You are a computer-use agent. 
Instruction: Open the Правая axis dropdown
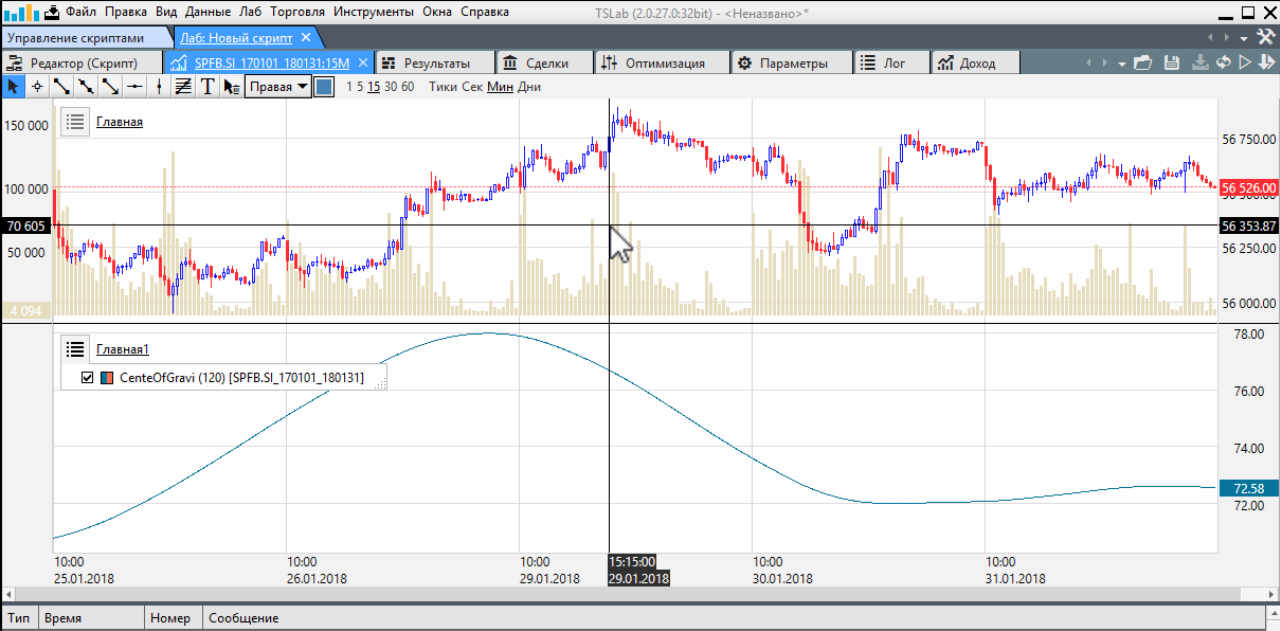pos(278,87)
